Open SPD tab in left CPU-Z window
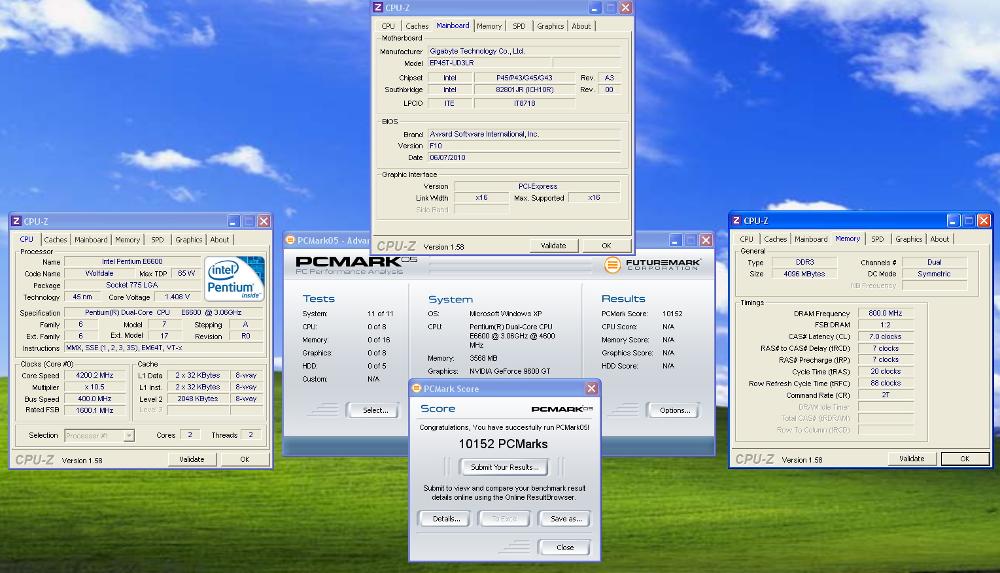 [158, 240]
